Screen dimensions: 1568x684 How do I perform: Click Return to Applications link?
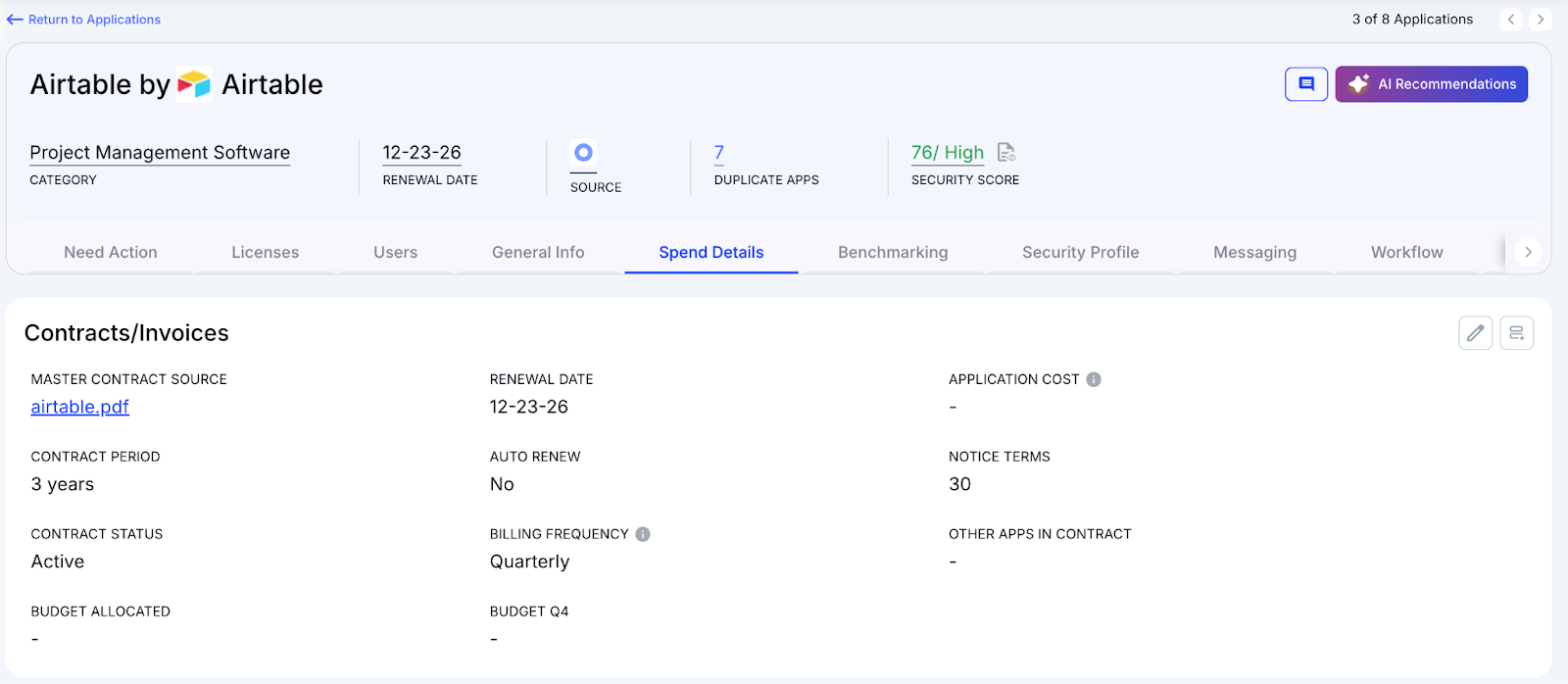83,20
